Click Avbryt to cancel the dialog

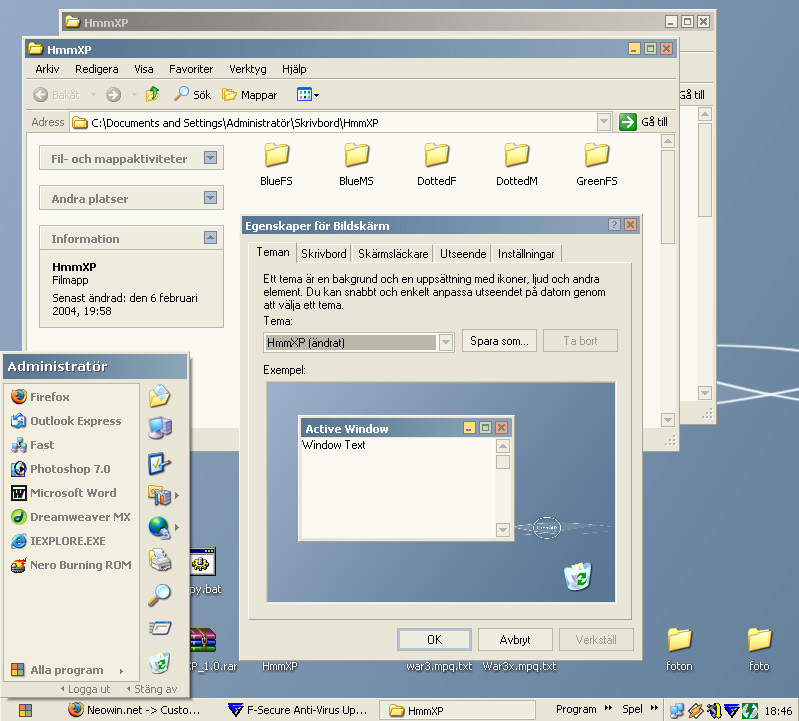pyautogui.click(x=515, y=639)
